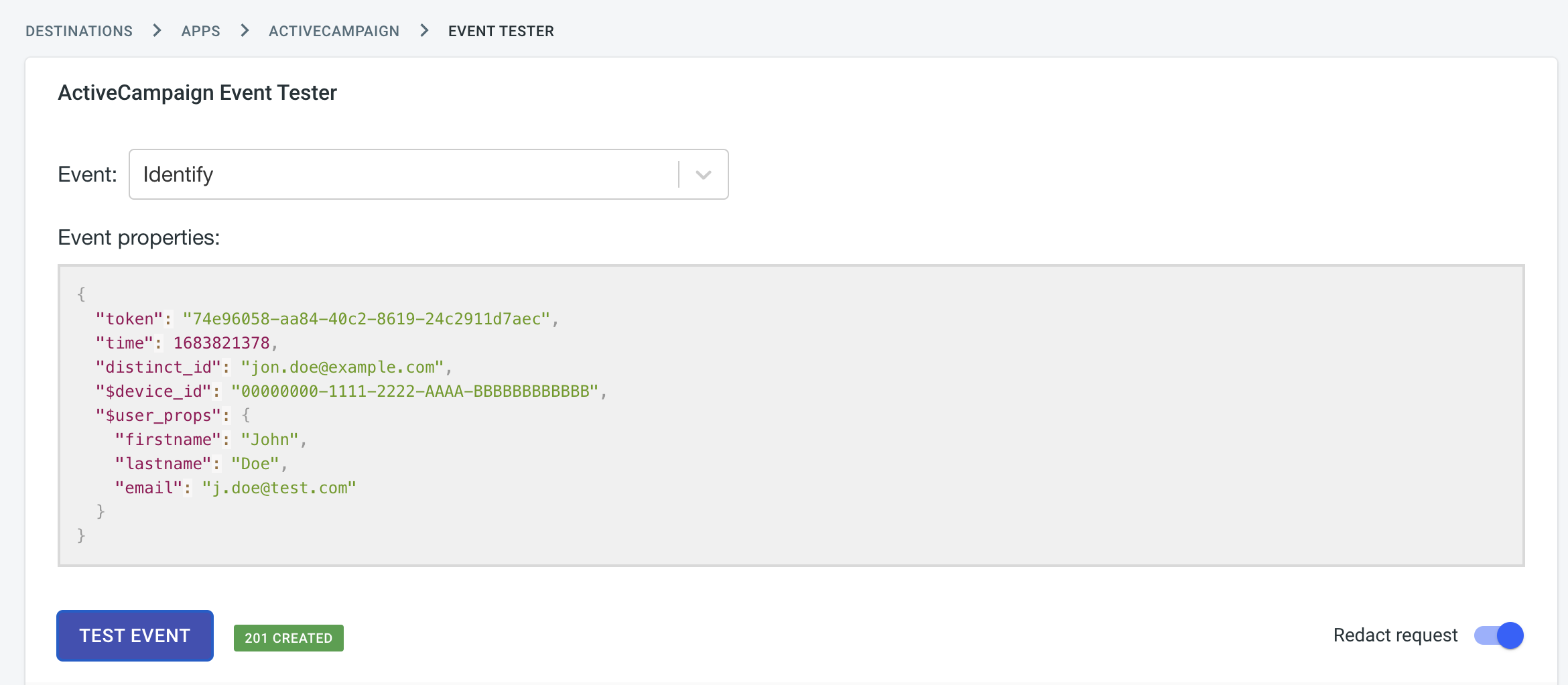Screen dimensions: 1568x685
Task: Navigate to the ActiveCampaign breadcrumb
Action: coord(334,31)
